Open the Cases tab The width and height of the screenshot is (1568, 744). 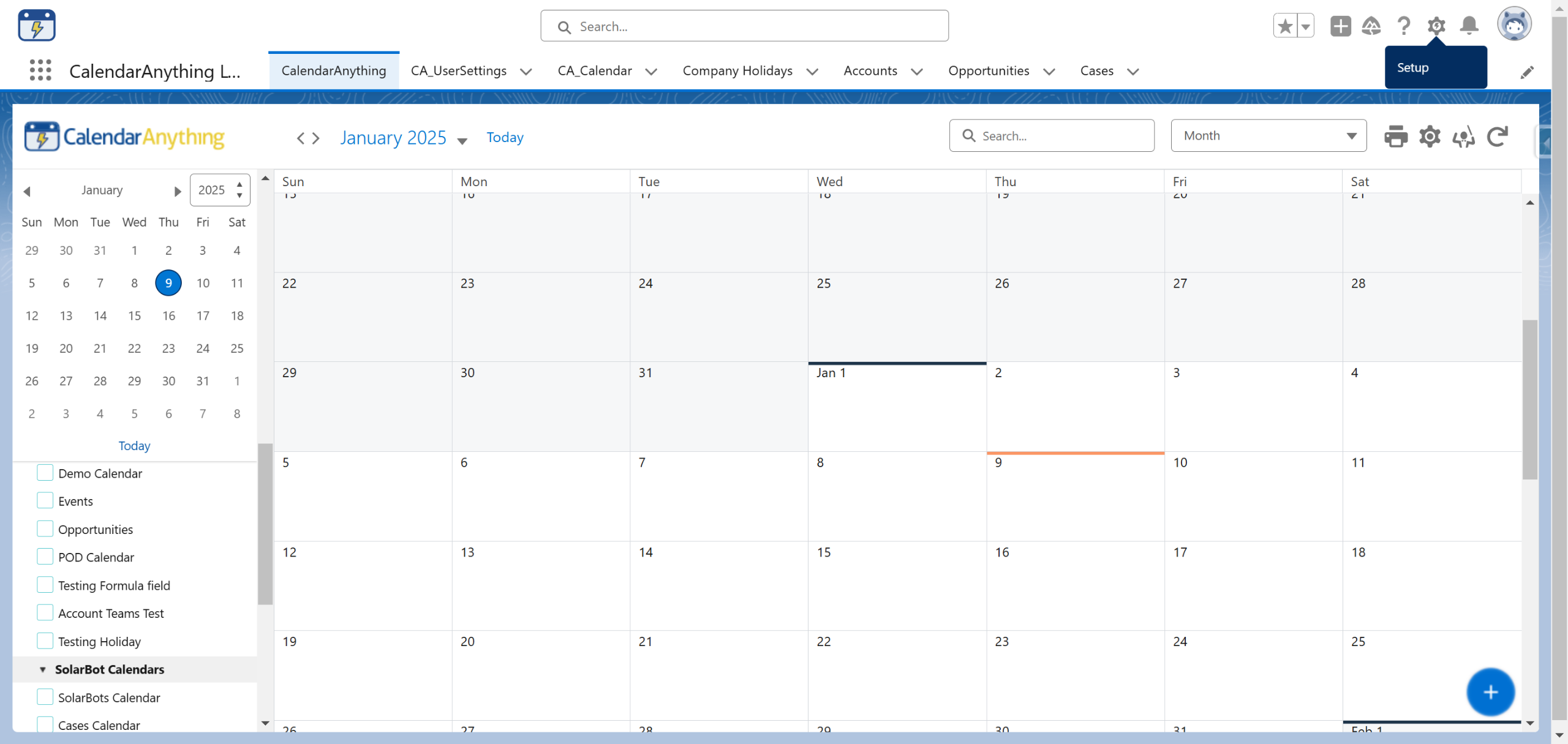pyautogui.click(x=1096, y=71)
